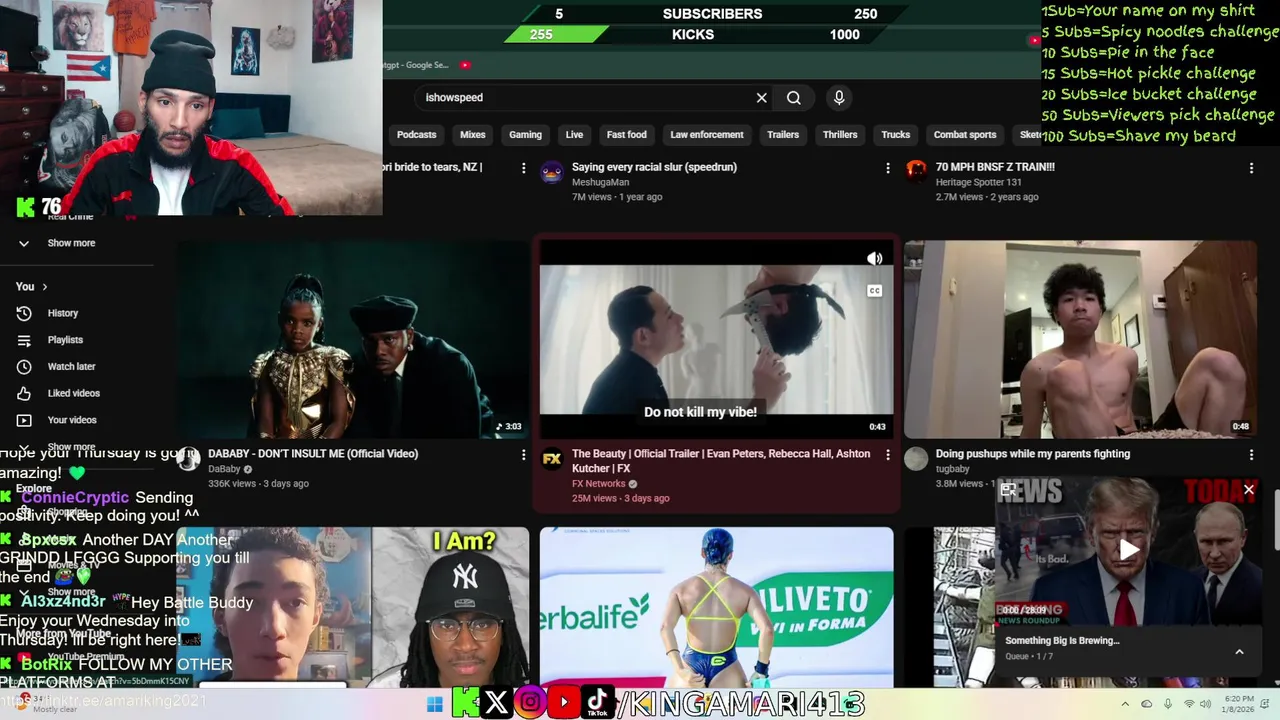This screenshot has height=720, width=1280.
Task: Open Watch later list
Action: point(71,367)
